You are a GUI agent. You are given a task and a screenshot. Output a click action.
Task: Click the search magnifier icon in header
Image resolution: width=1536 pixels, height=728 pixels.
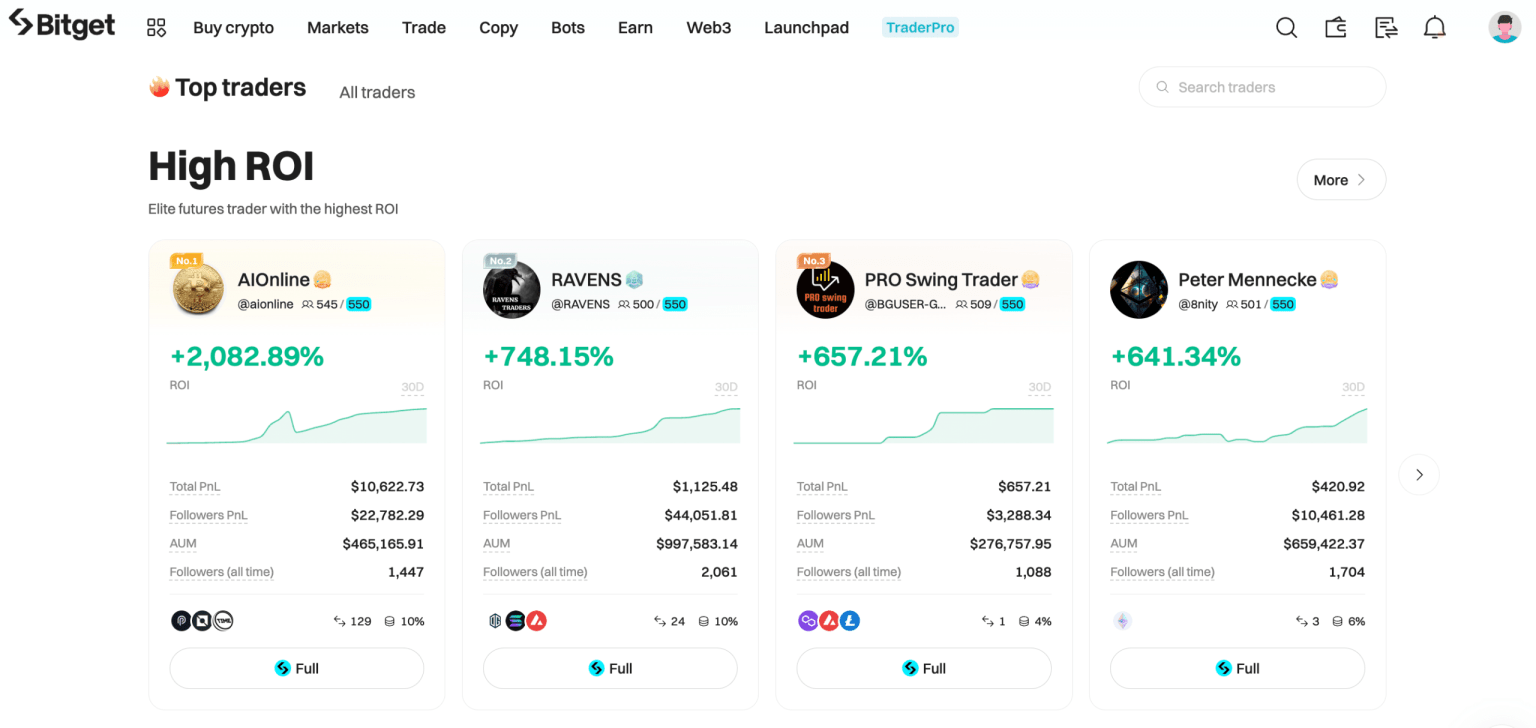(1286, 28)
